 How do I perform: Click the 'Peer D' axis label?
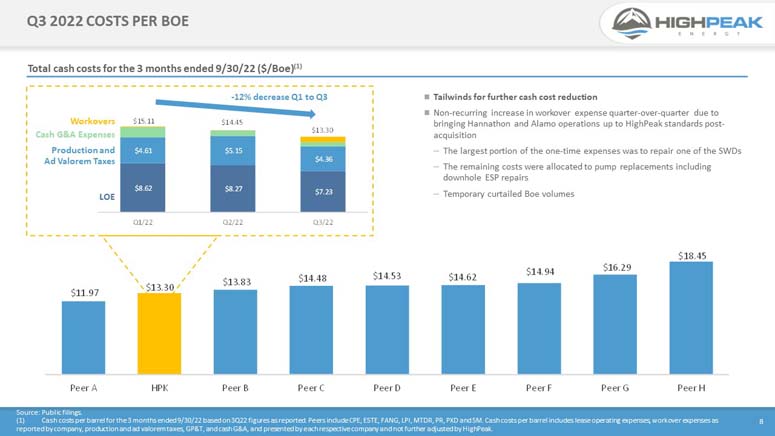[387, 388]
